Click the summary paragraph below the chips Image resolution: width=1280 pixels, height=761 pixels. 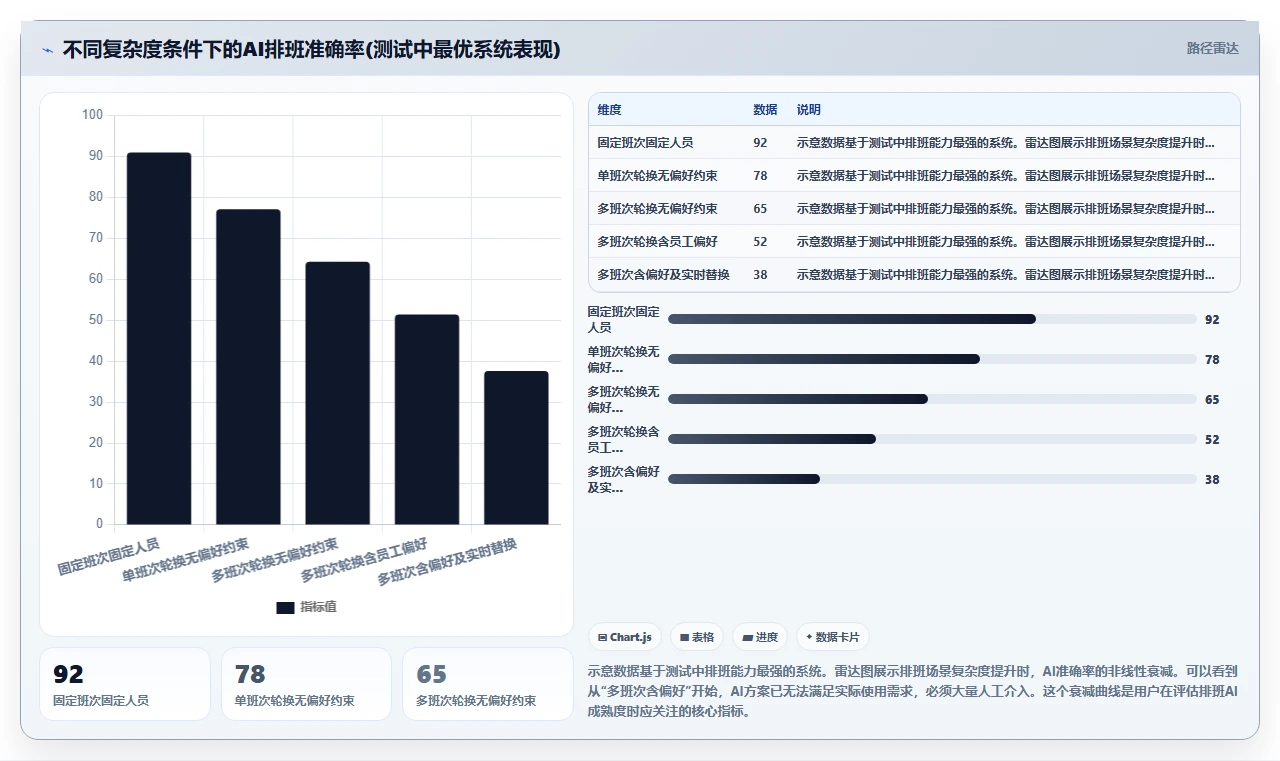(914, 691)
